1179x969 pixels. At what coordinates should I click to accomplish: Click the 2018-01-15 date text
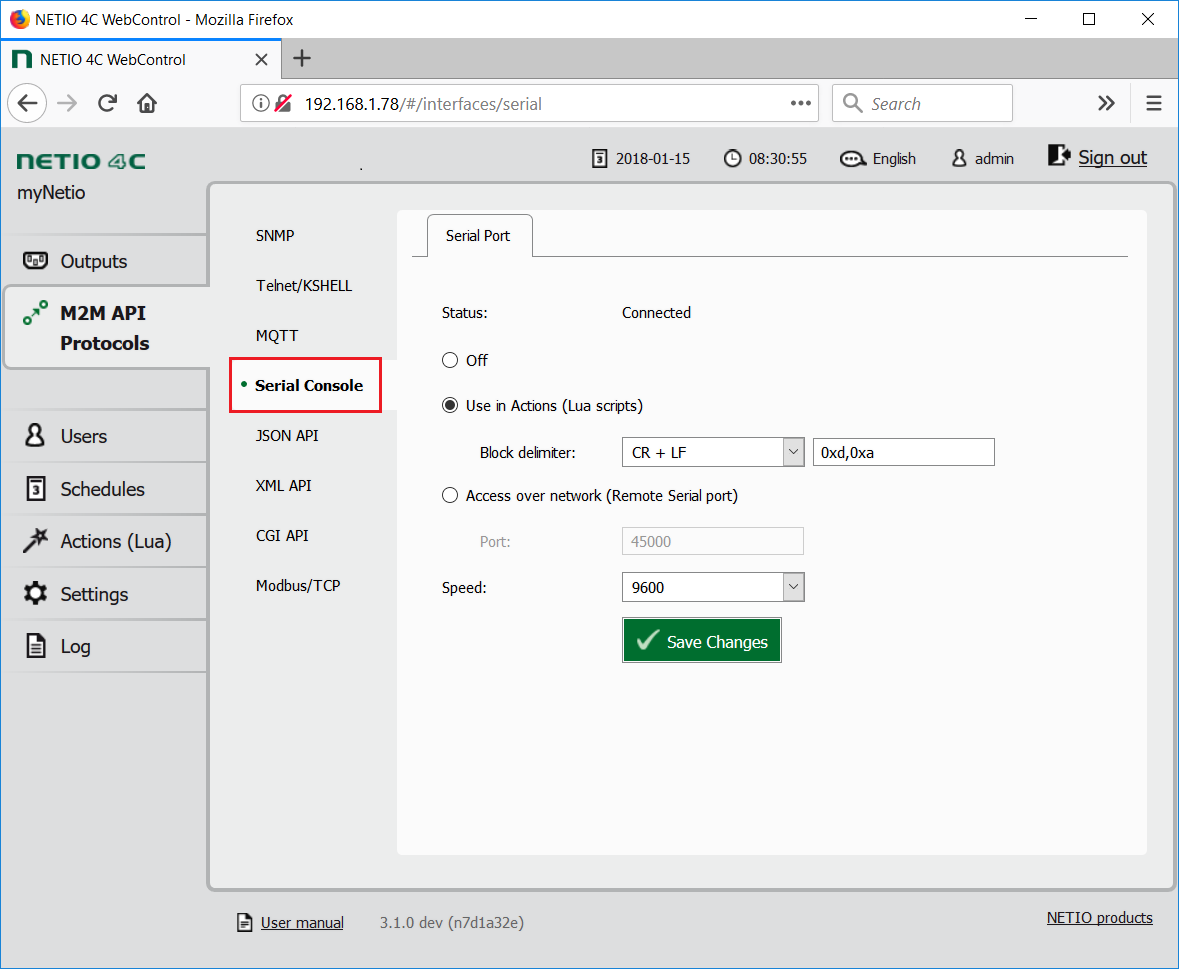(x=653, y=159)
